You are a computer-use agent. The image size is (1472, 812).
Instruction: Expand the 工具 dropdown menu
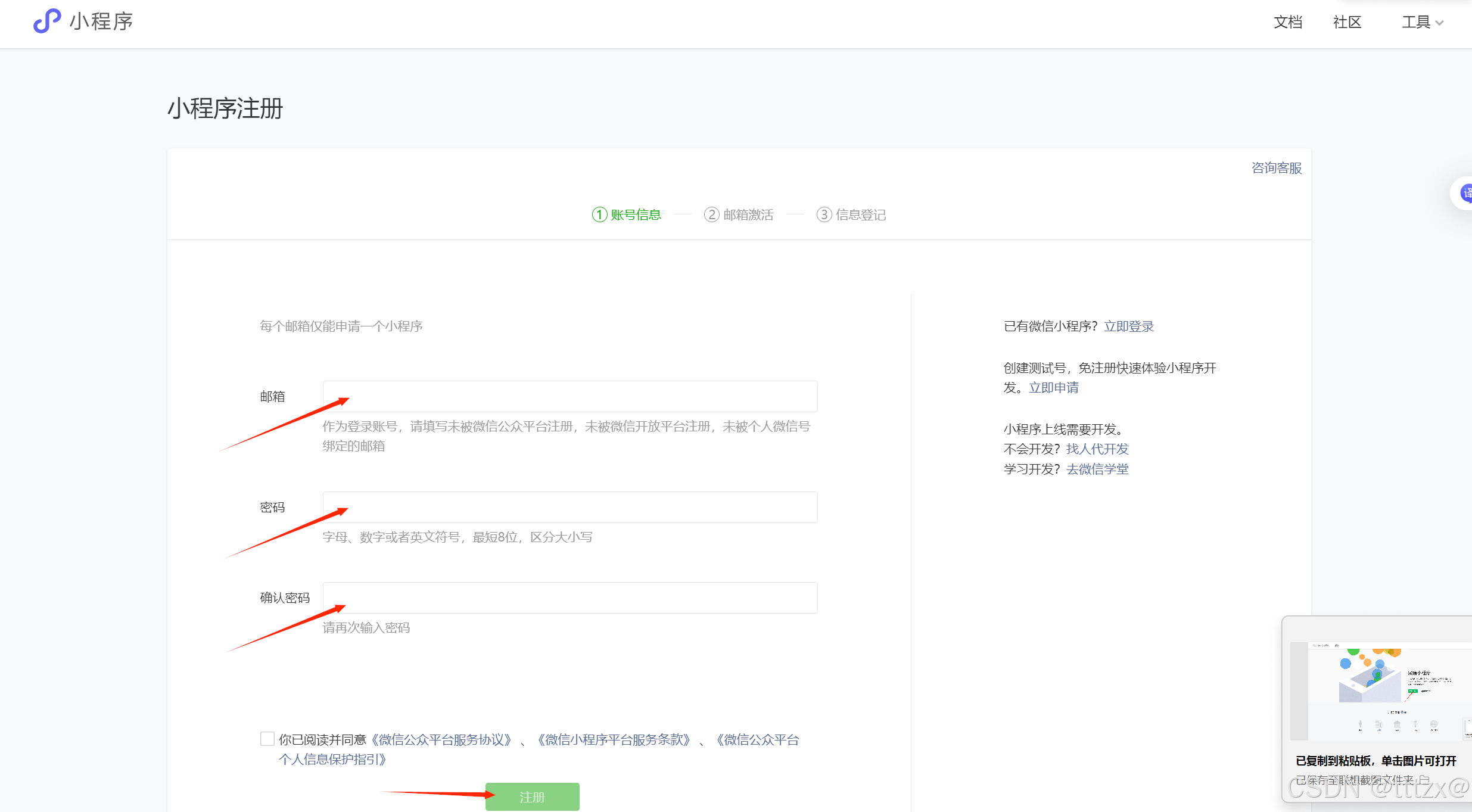[x=1422, y=22]
